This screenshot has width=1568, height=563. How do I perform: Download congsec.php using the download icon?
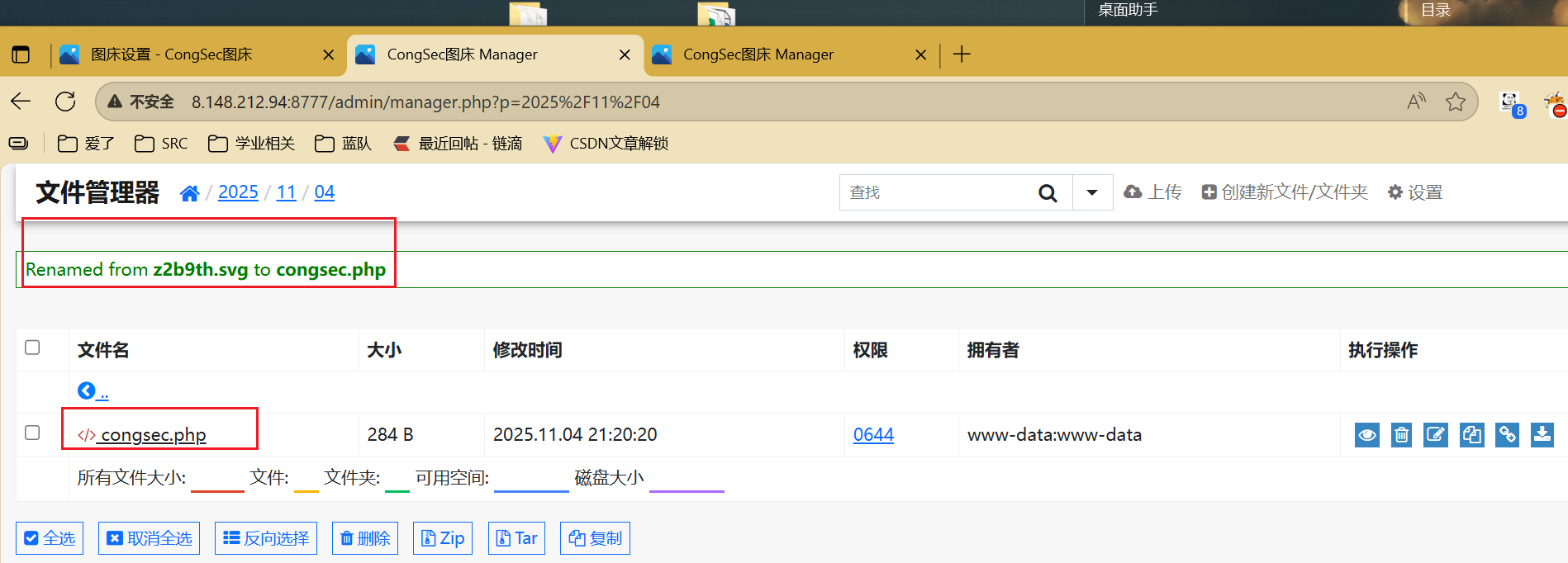tap(1542, 435)
